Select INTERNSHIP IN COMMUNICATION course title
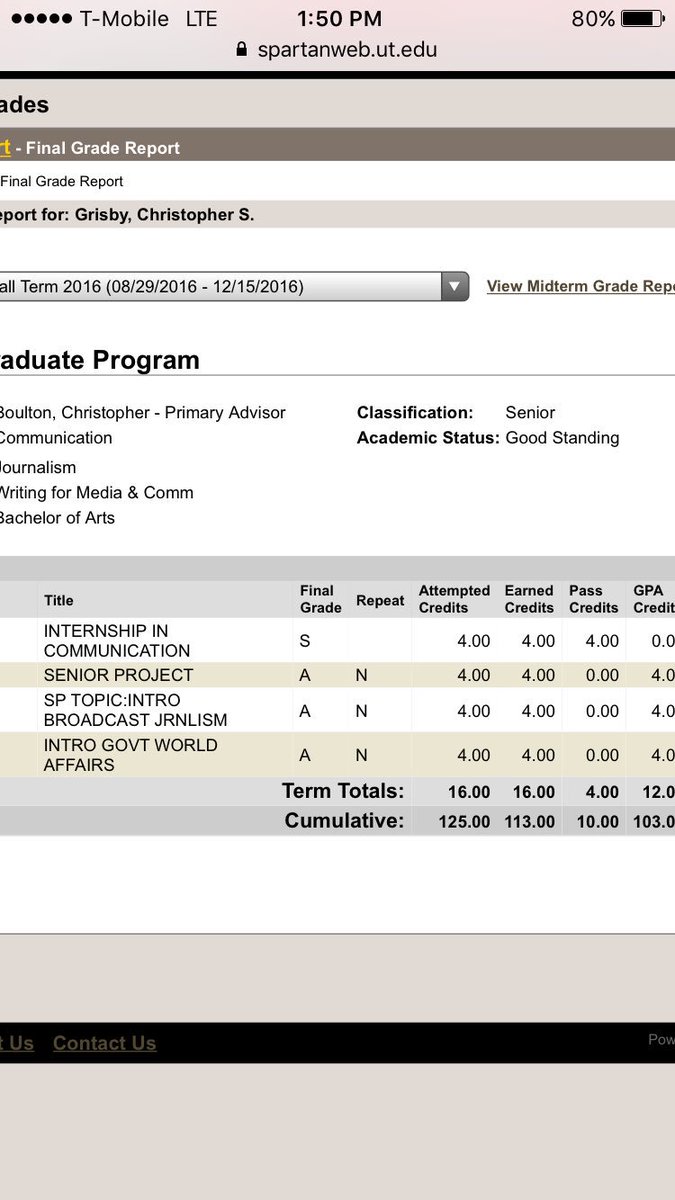 pyautogui.click(x=117, y=641)
